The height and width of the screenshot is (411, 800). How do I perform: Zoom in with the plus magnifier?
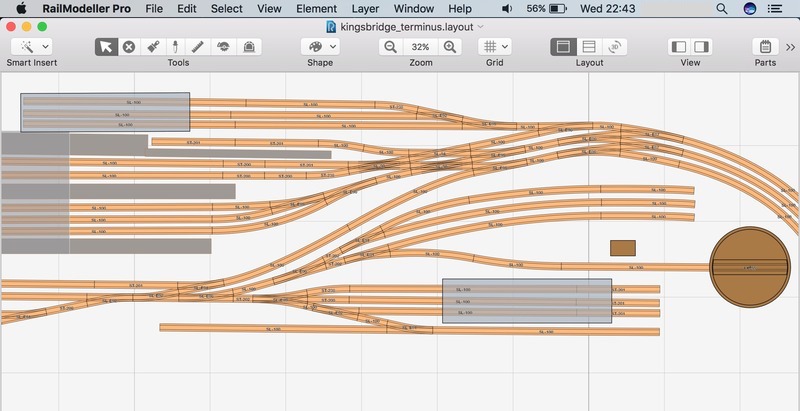[451, 47]
